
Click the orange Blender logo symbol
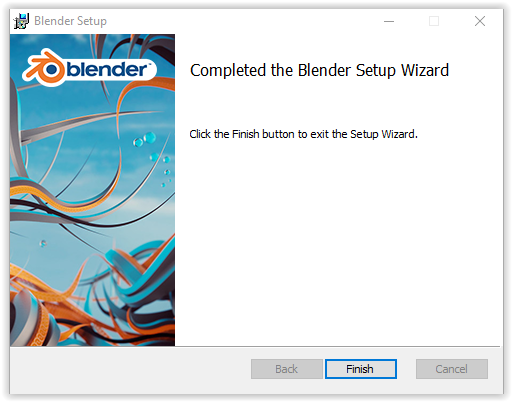[x=43, y=68]
